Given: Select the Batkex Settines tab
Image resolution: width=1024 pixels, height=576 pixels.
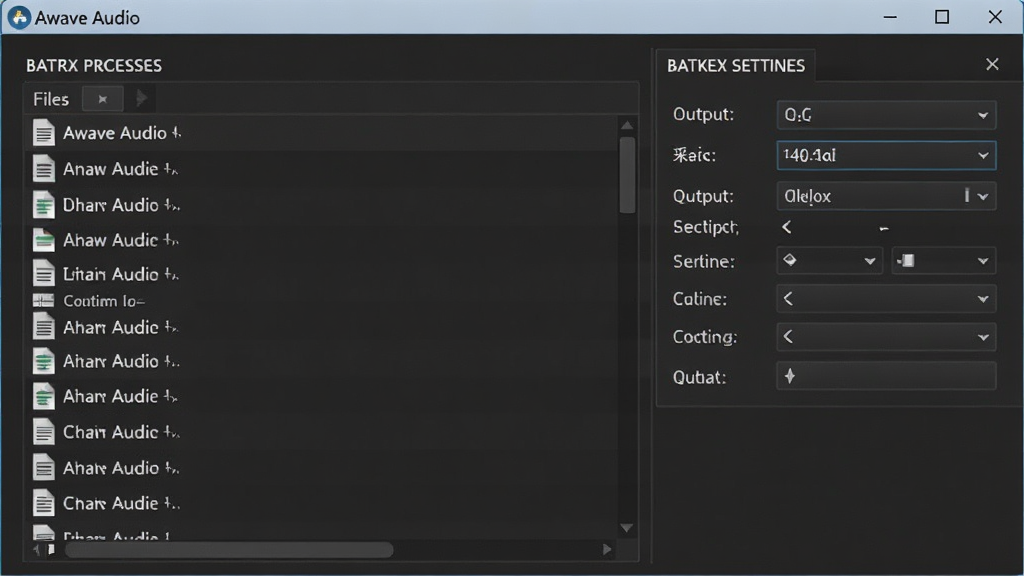Looking at the screenshot, I should click(736, 65).
